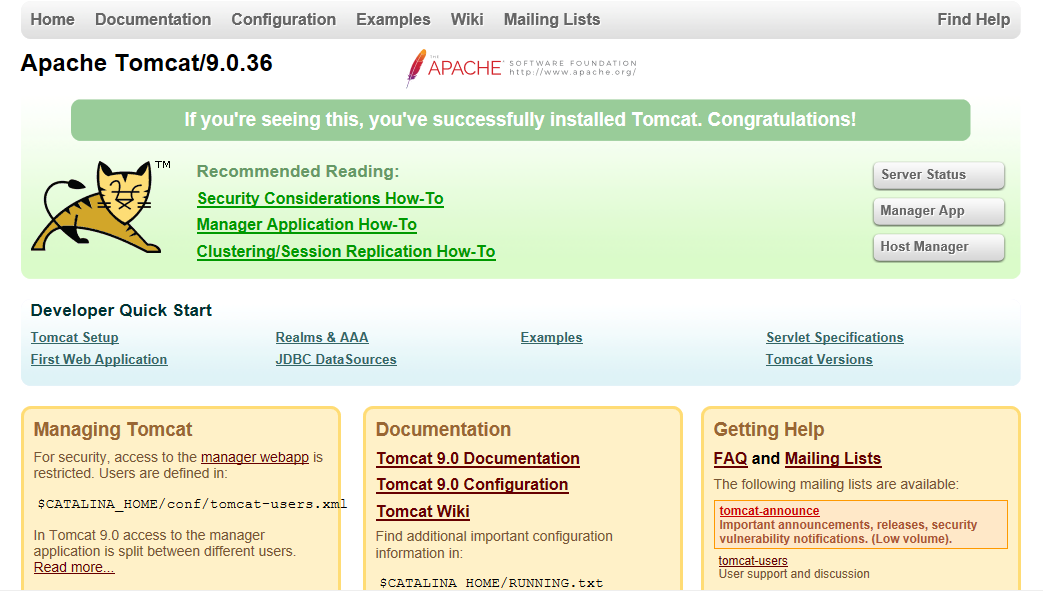Image resolution: width=1043 pixels, height=597 pixels.
Task: Open the Servlet Specifications link
Action: (x=835, y=337)
